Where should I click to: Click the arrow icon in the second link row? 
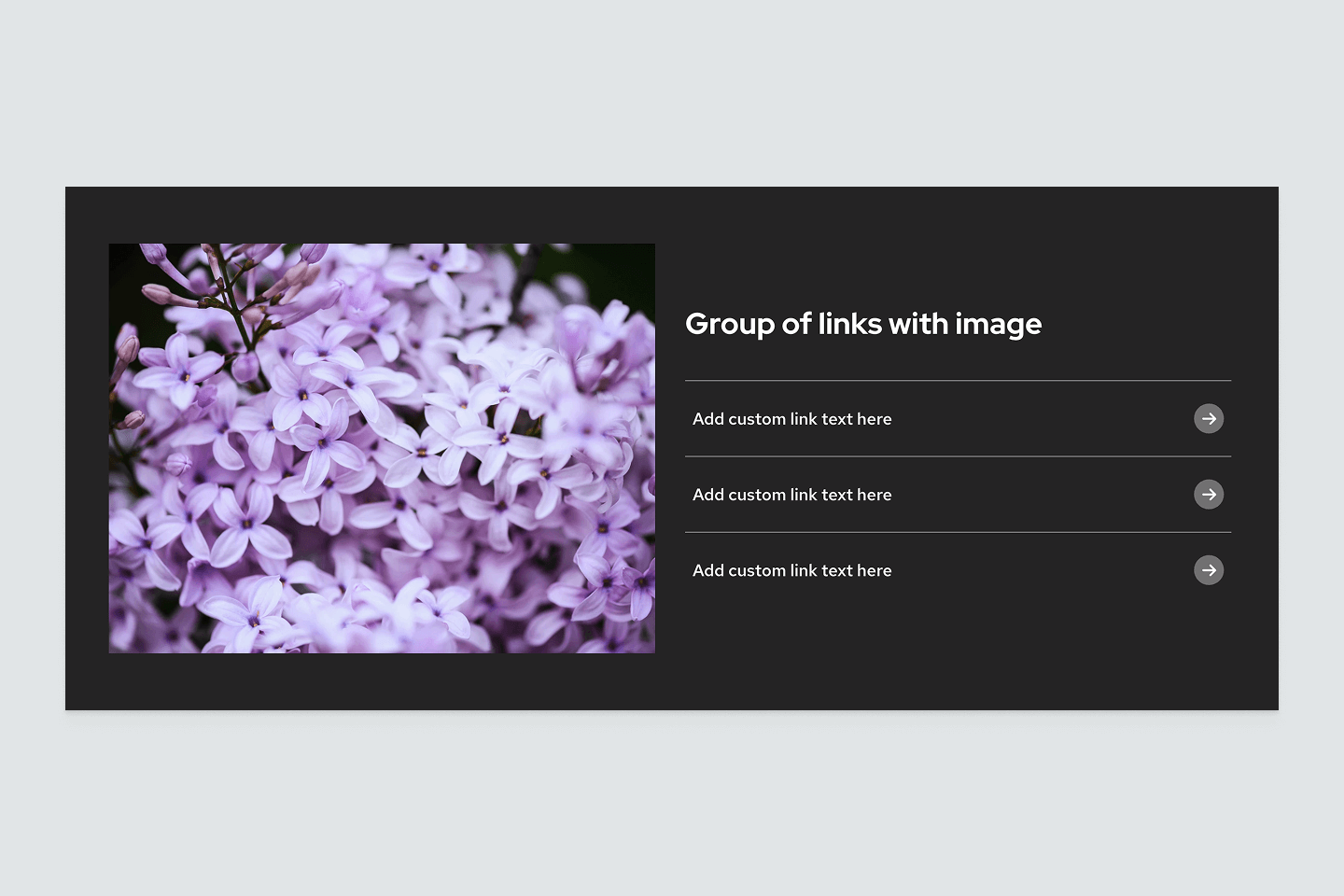tap(1209, 495)
